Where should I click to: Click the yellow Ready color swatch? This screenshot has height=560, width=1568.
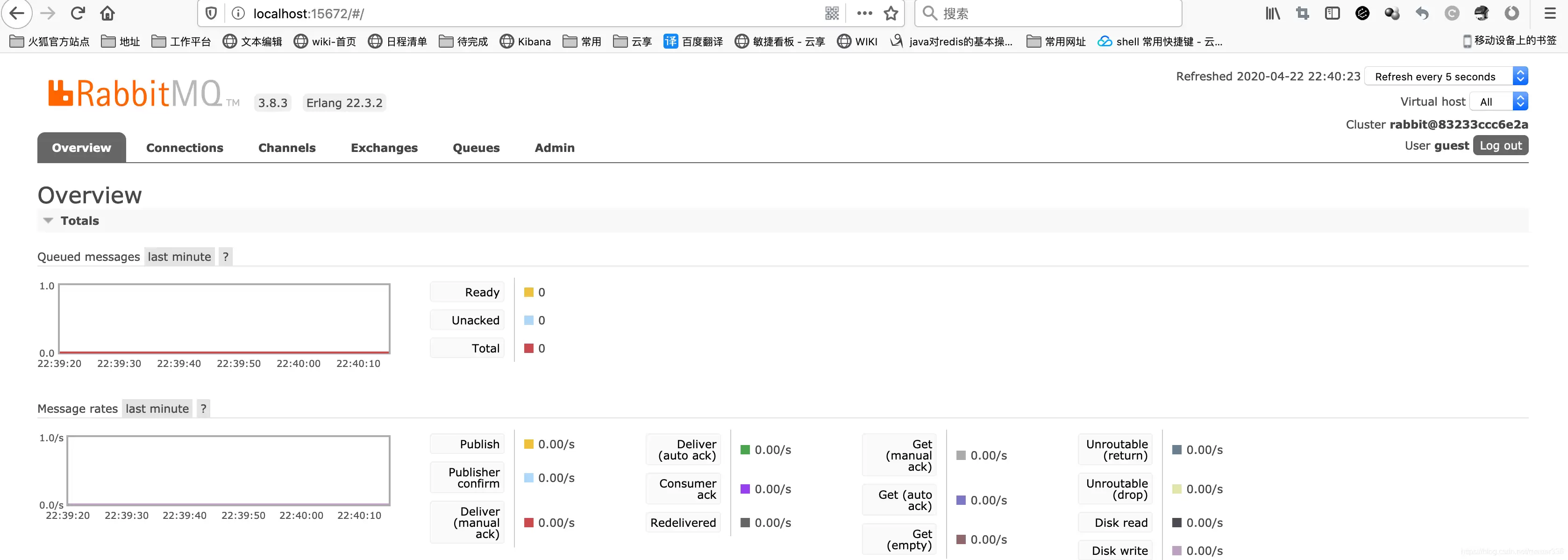pos(529,292)
